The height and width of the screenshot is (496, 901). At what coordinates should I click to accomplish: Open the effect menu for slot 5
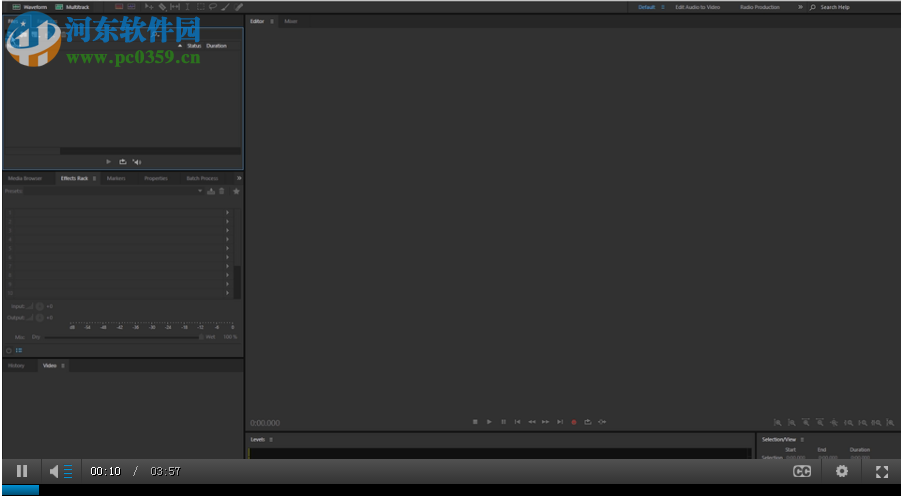227,248
